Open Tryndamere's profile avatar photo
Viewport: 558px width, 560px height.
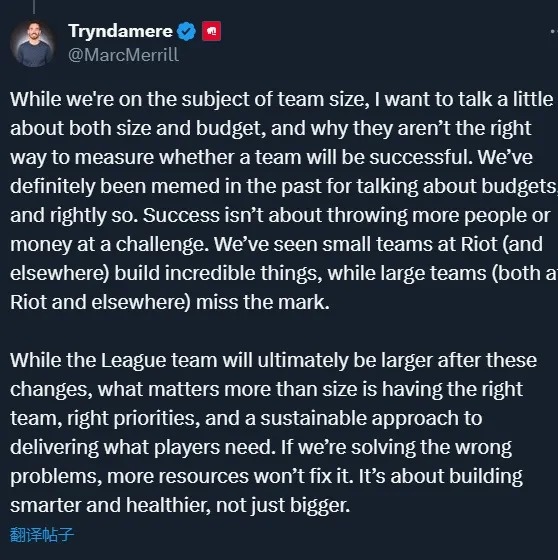[33, 44]
